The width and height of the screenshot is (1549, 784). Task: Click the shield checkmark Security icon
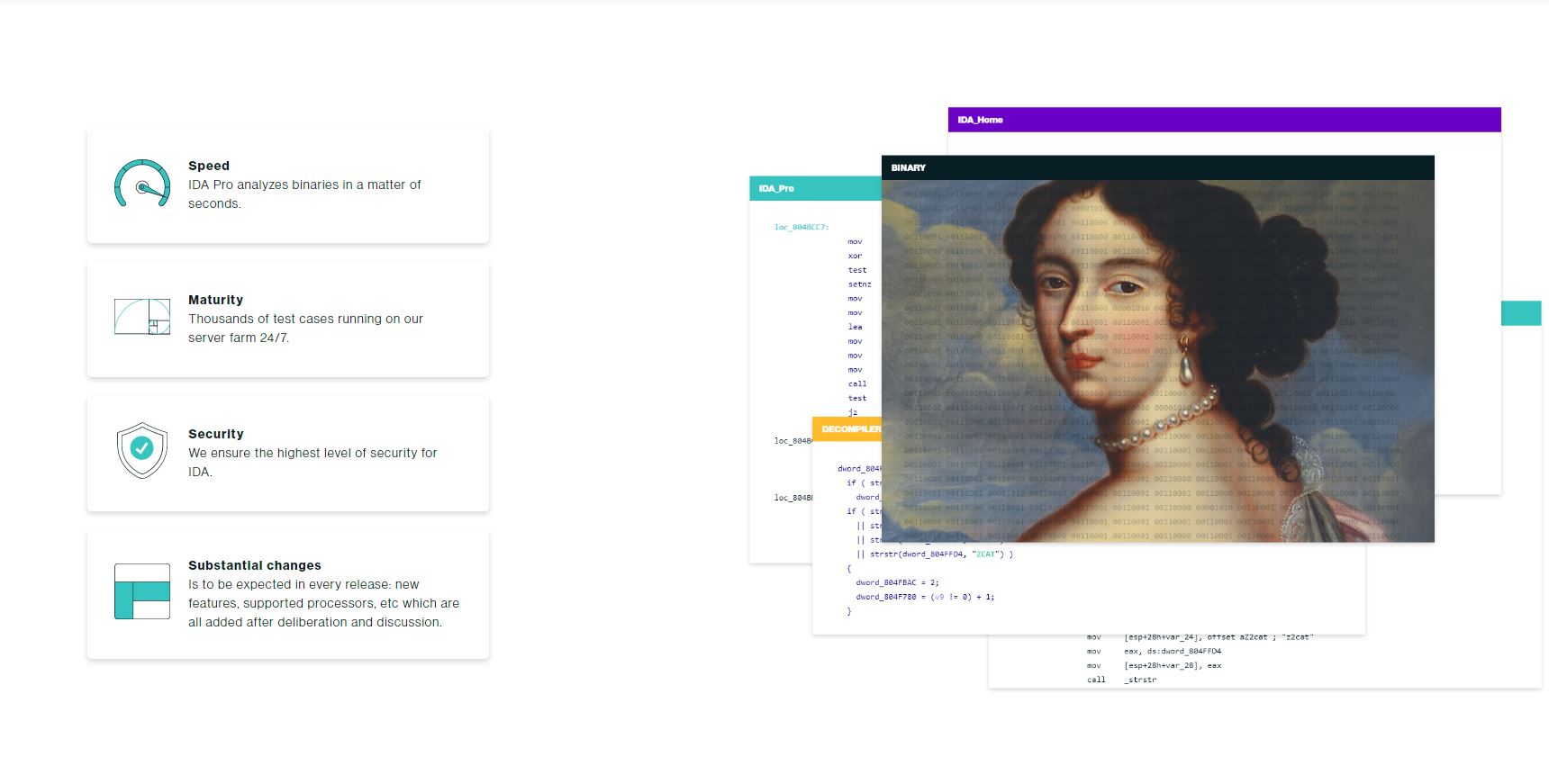[x=142, y=450]
